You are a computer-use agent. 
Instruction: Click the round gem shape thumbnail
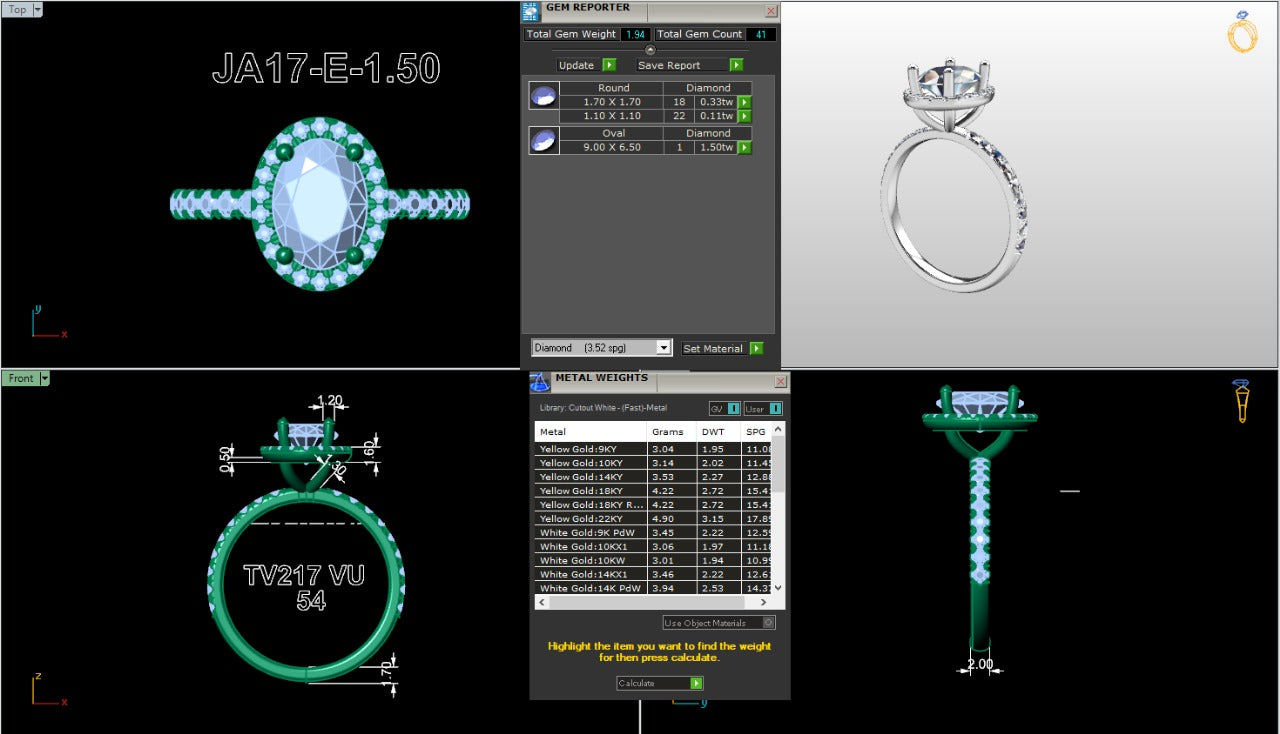(x=542, y=96)
